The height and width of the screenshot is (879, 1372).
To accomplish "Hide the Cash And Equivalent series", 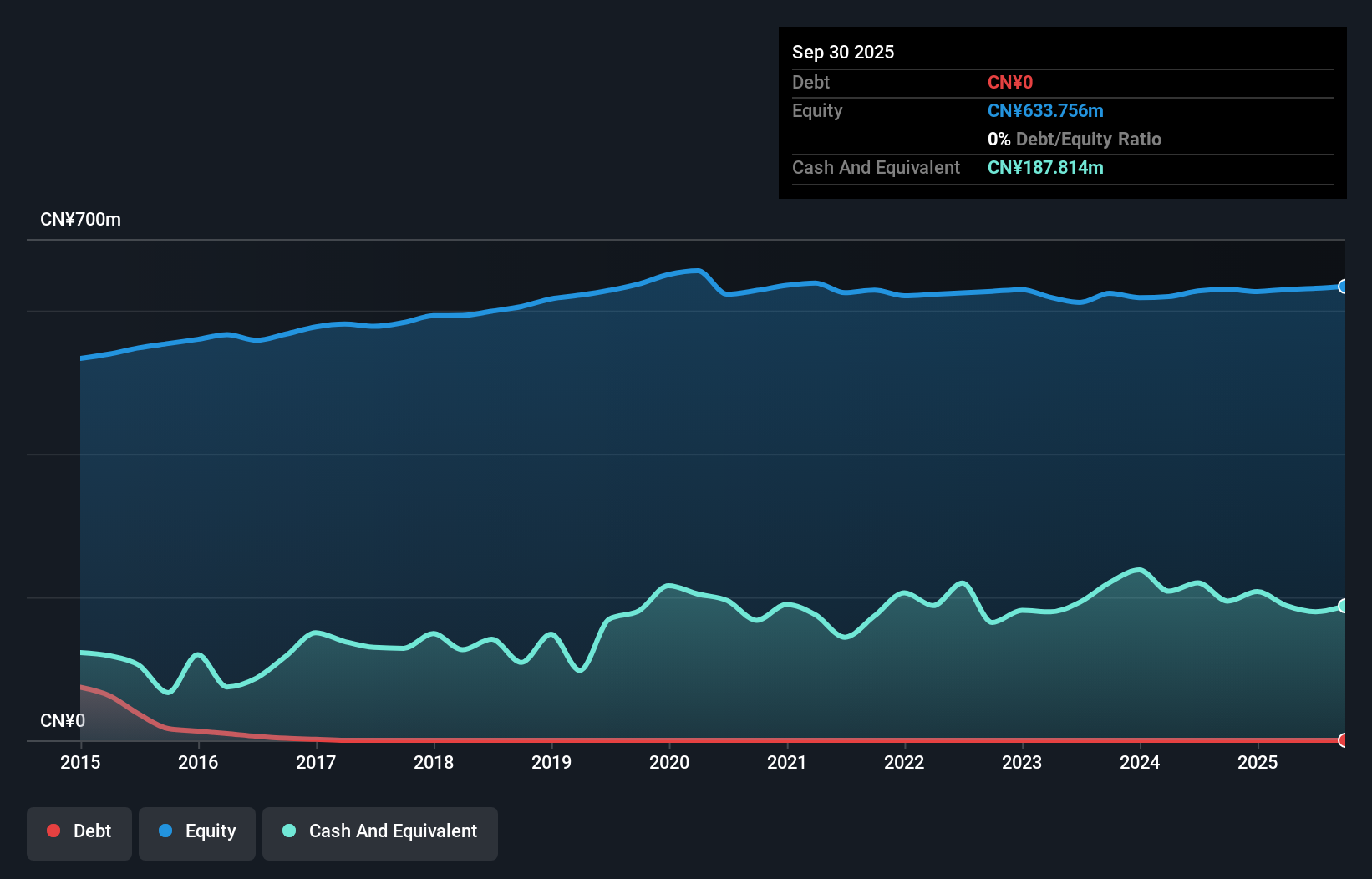I will click(380, 832).
